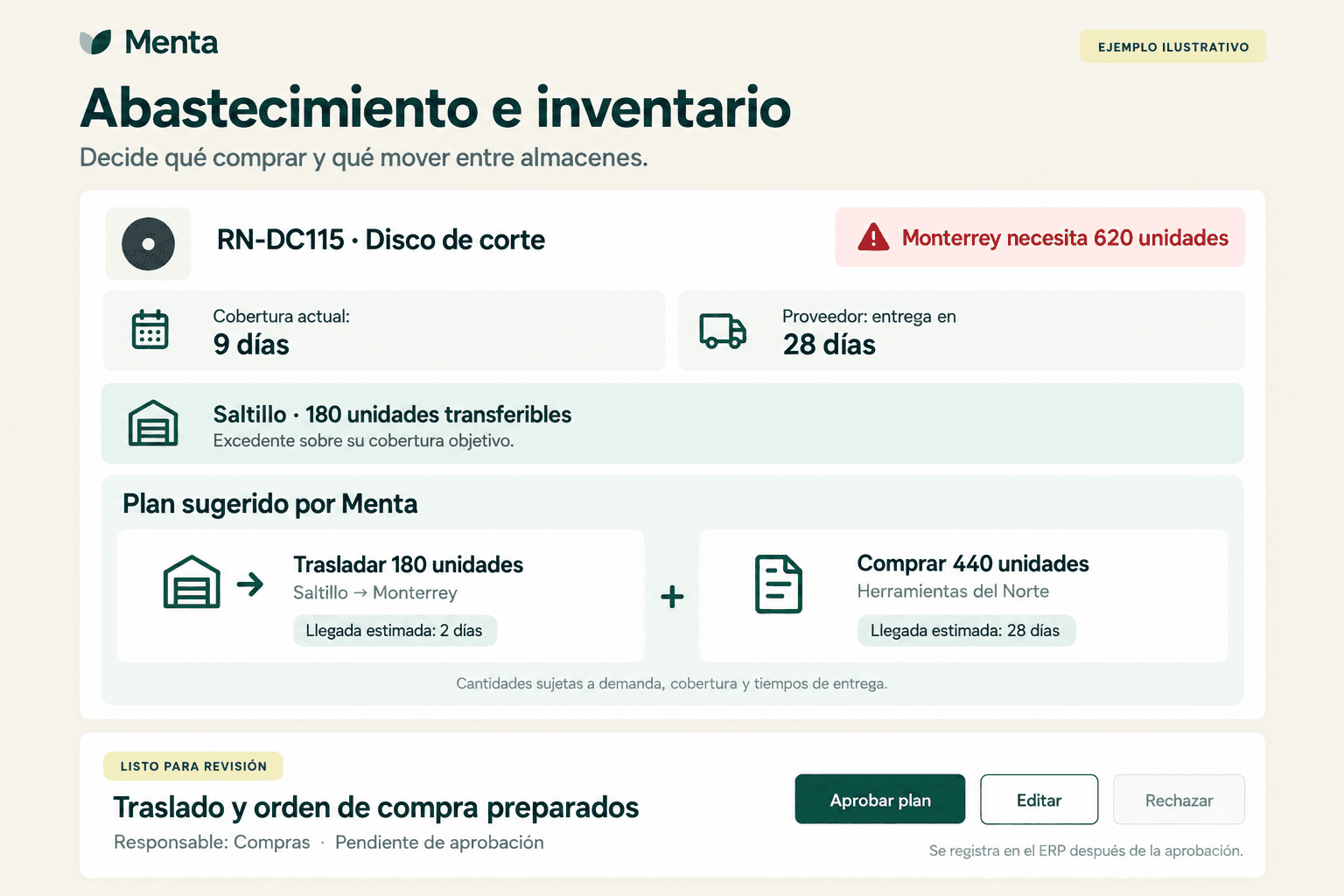Select the Monterrey necesita 620 unidades alert

(1039, 237)
